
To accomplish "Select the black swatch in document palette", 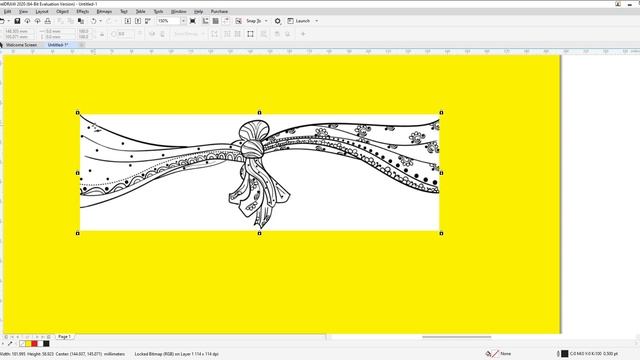I will coord(46,344).
